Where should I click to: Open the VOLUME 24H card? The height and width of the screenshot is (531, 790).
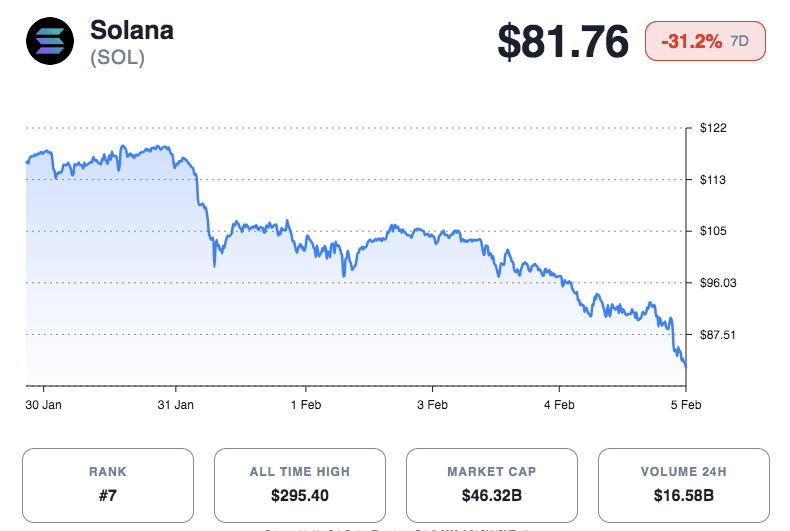coord(684,484)
